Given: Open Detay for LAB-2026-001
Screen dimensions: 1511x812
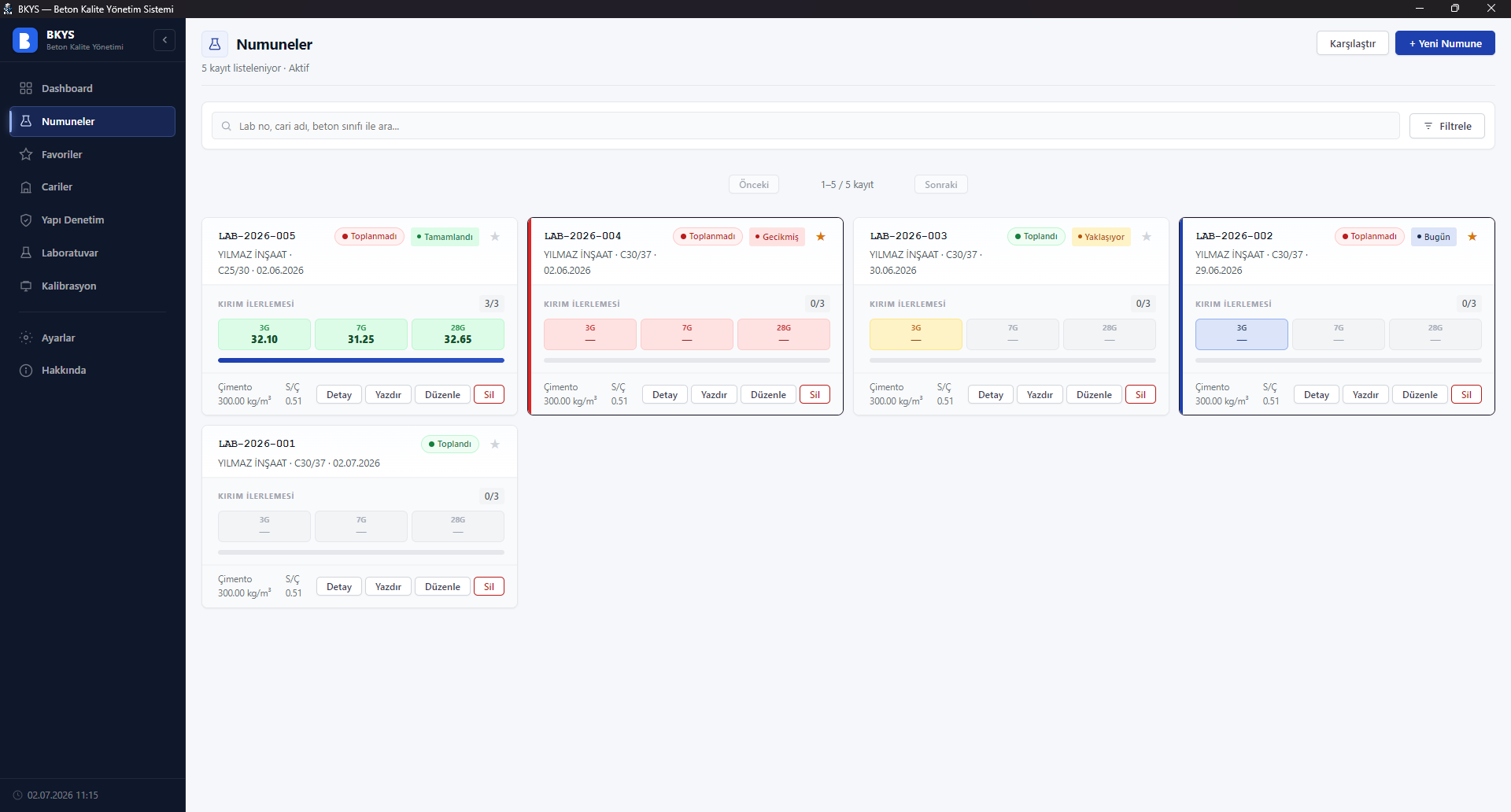Looking at the screenshot, I should point(339,586).
